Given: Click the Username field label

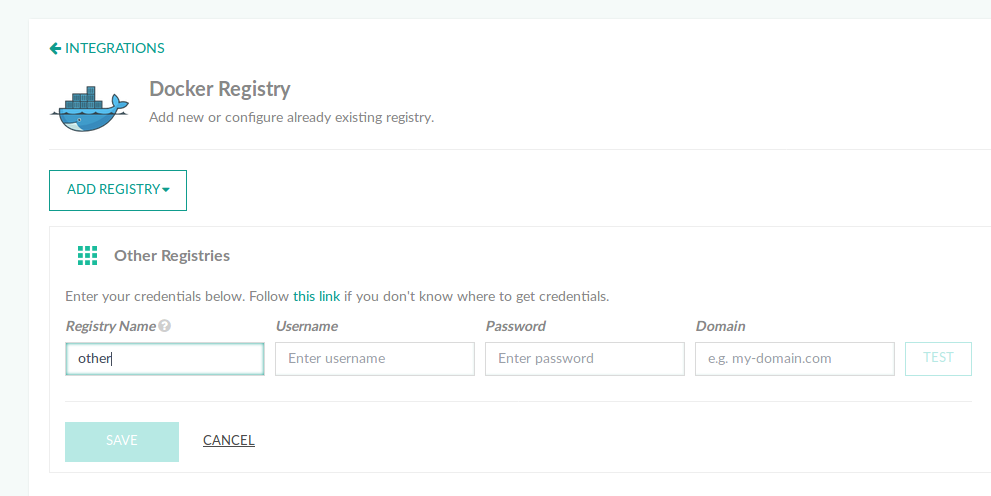Looking at the screenshot, I should [x=306, y=326].
